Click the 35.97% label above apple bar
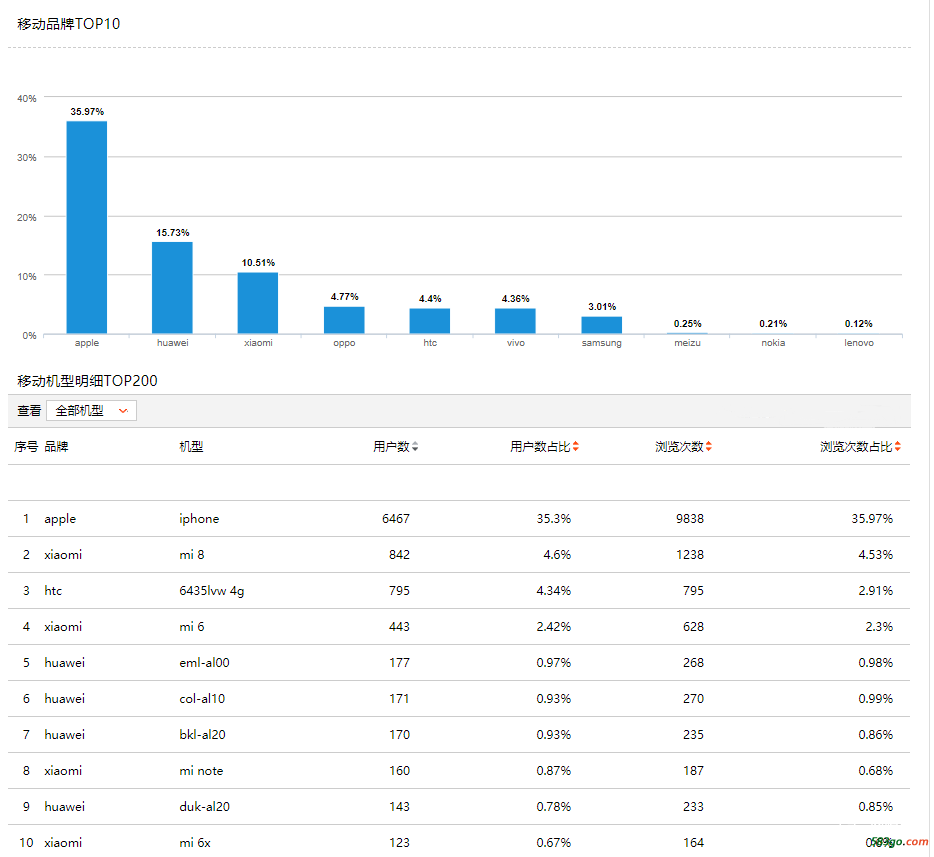 [87, 111]
